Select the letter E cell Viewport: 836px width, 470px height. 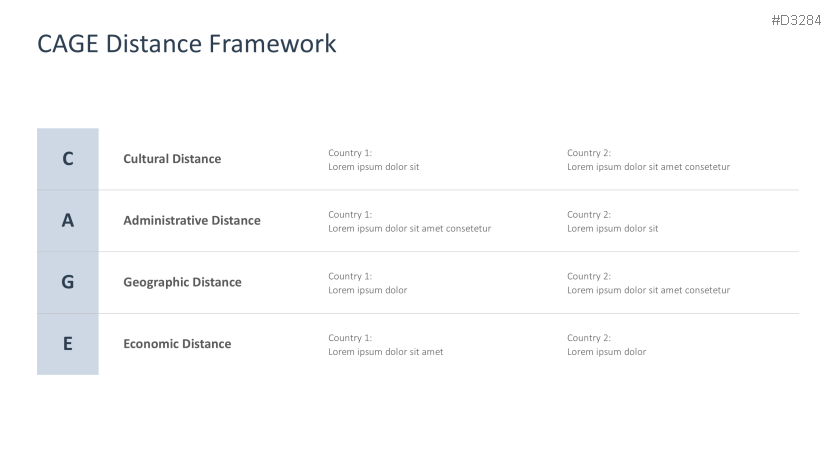pyautogui.click(x=68, y=344)
